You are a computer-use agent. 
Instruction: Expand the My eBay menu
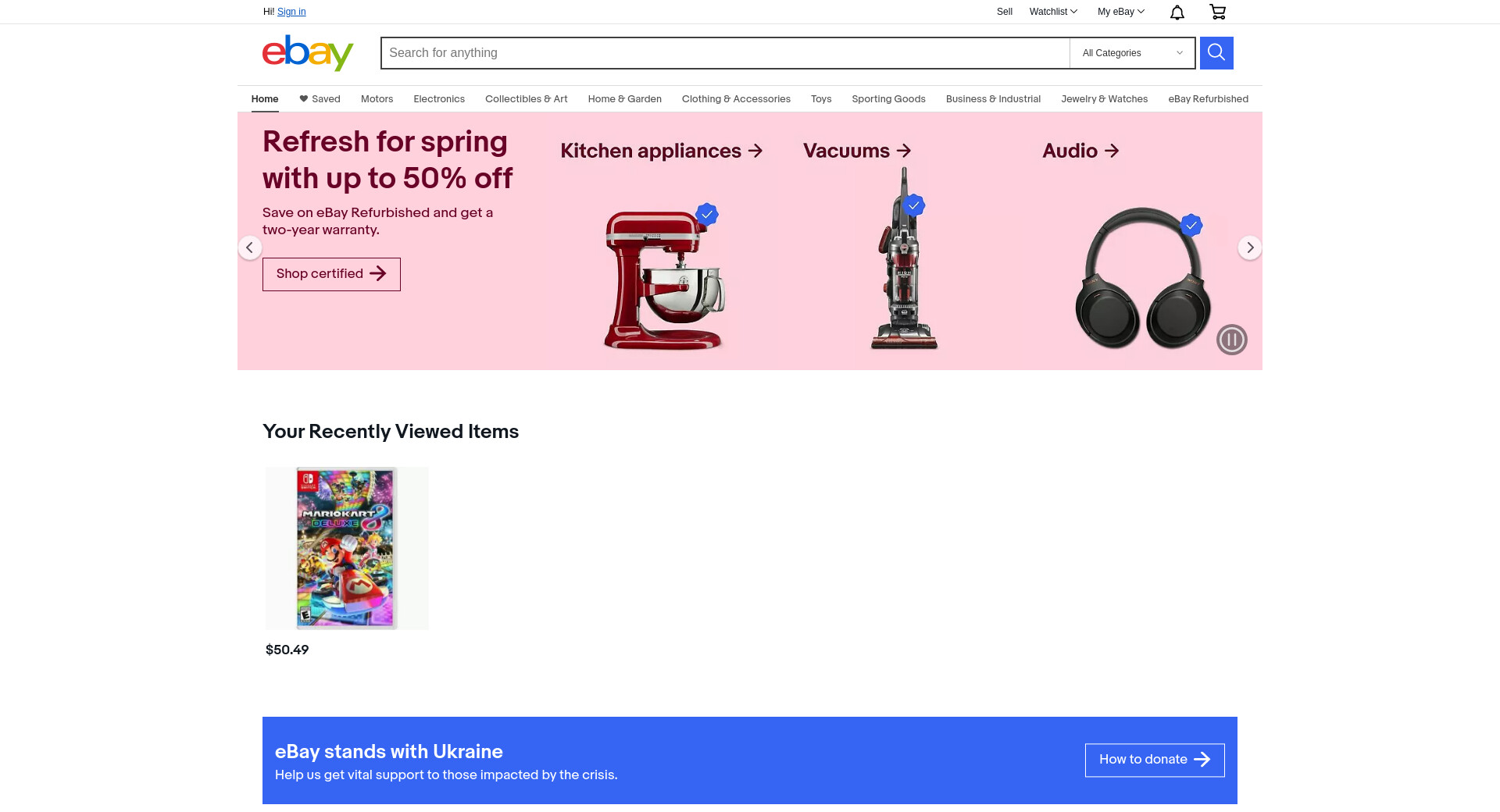[1121, 12]
